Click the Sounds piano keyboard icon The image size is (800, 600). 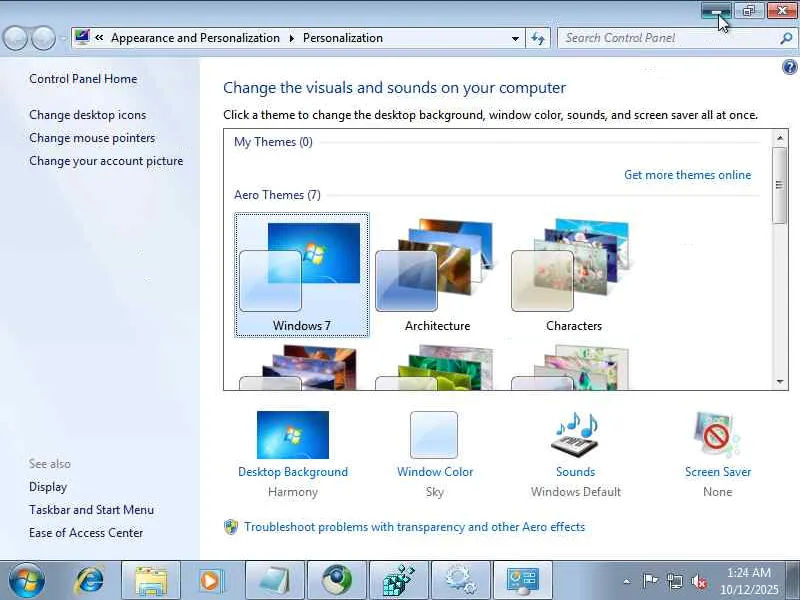tap(575, 435)
